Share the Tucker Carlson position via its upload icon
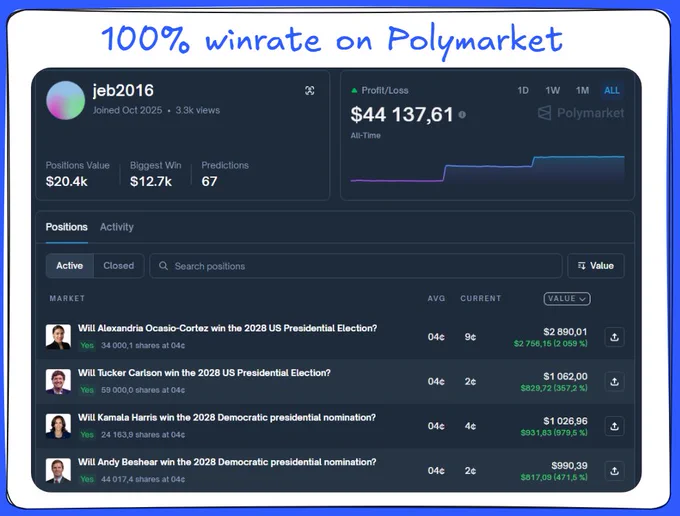Image resolution: width=680 pixels, height=516 pixels. 615,382
